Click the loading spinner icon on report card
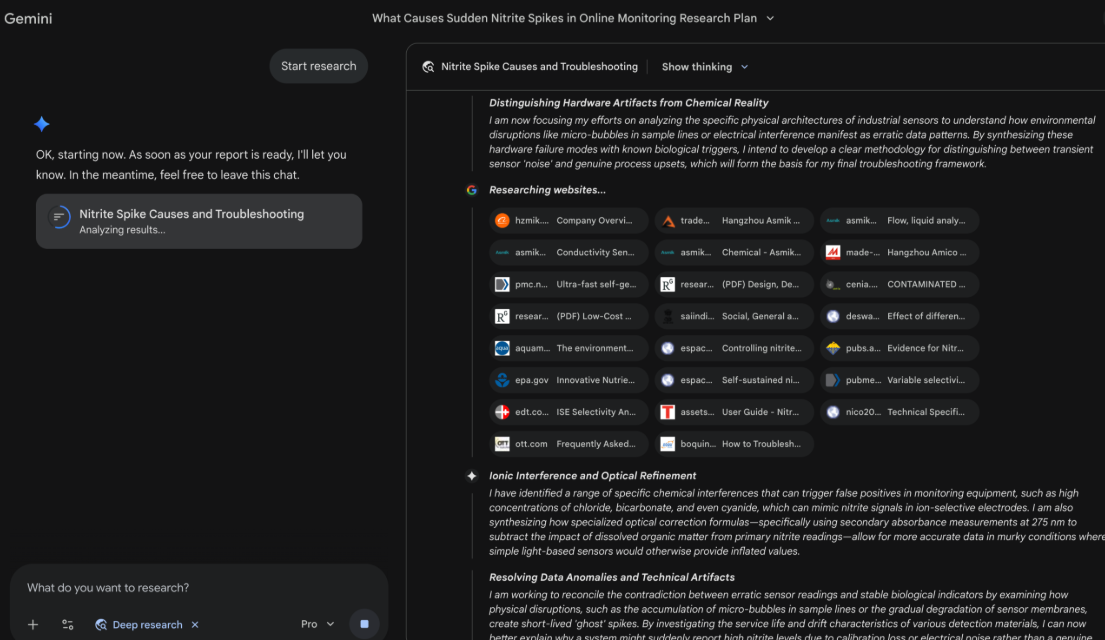This screenshot has width=1105, height=640. pos(59,217)
